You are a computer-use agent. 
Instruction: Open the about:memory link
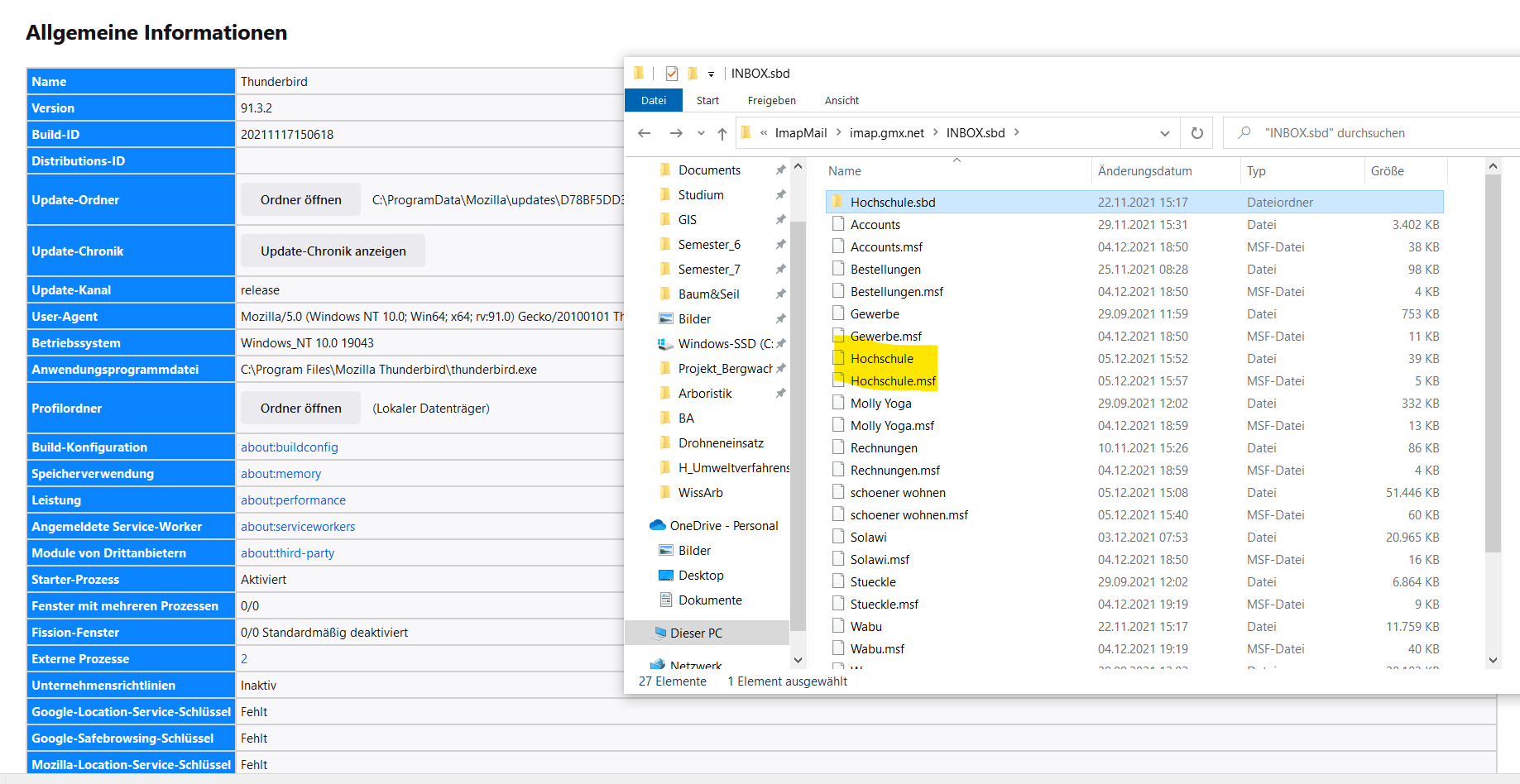[x=281, y=474]
